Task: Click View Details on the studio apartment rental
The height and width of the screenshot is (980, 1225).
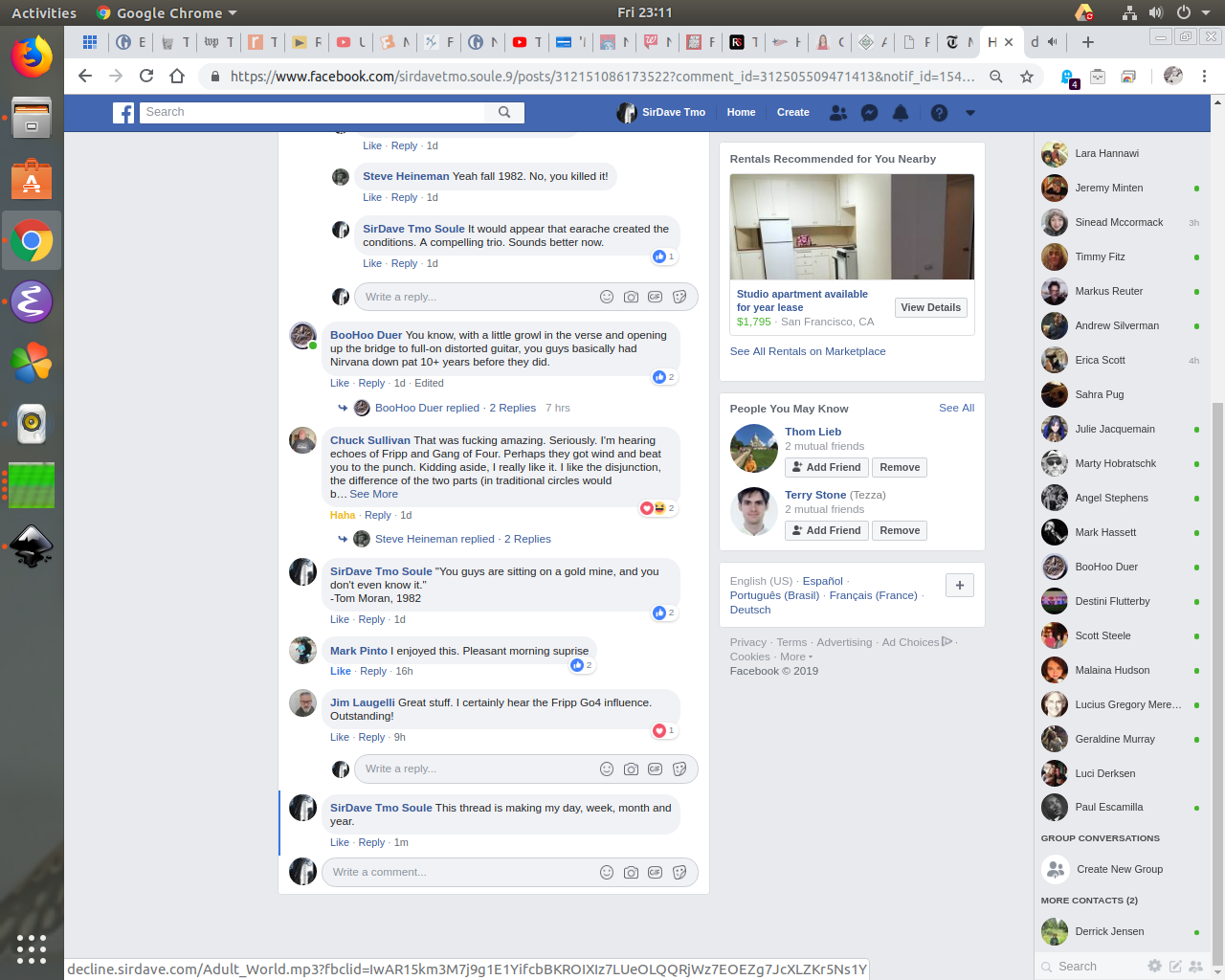Action: [930, 307]
